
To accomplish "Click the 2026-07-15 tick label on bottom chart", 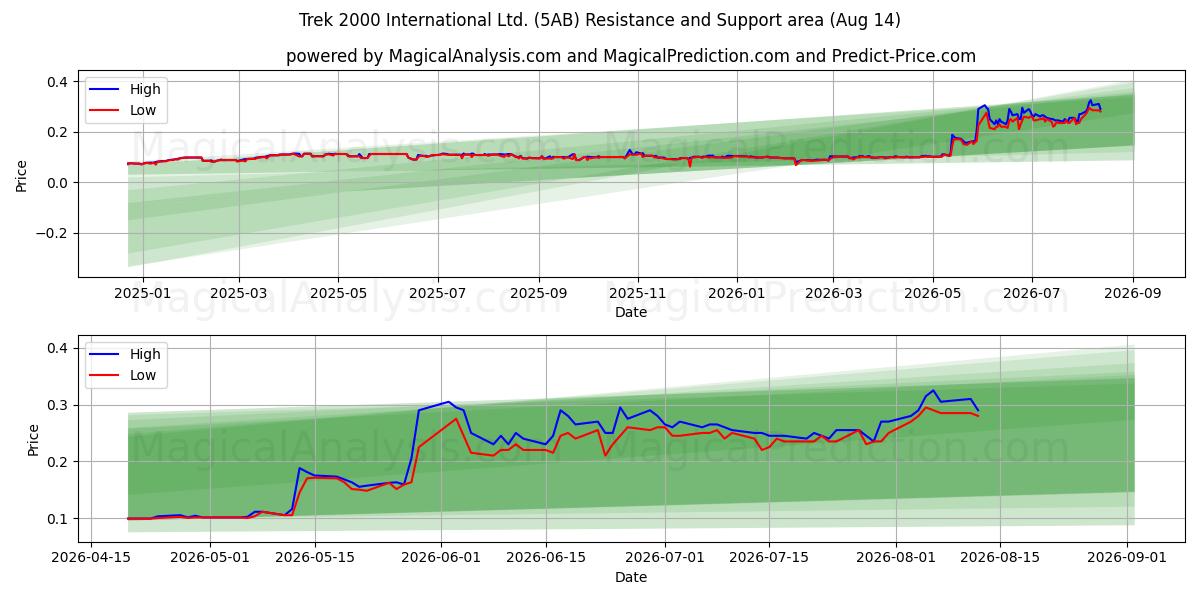I will [x=771, y=558].
